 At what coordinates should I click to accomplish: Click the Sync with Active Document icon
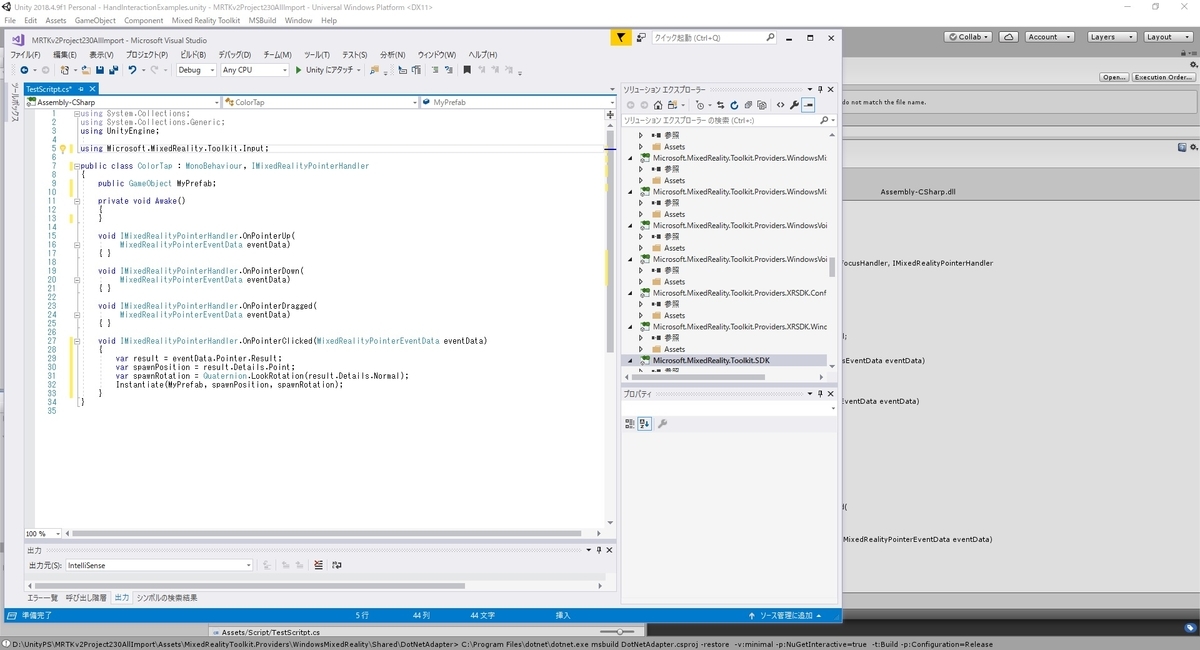coord(719,105)
